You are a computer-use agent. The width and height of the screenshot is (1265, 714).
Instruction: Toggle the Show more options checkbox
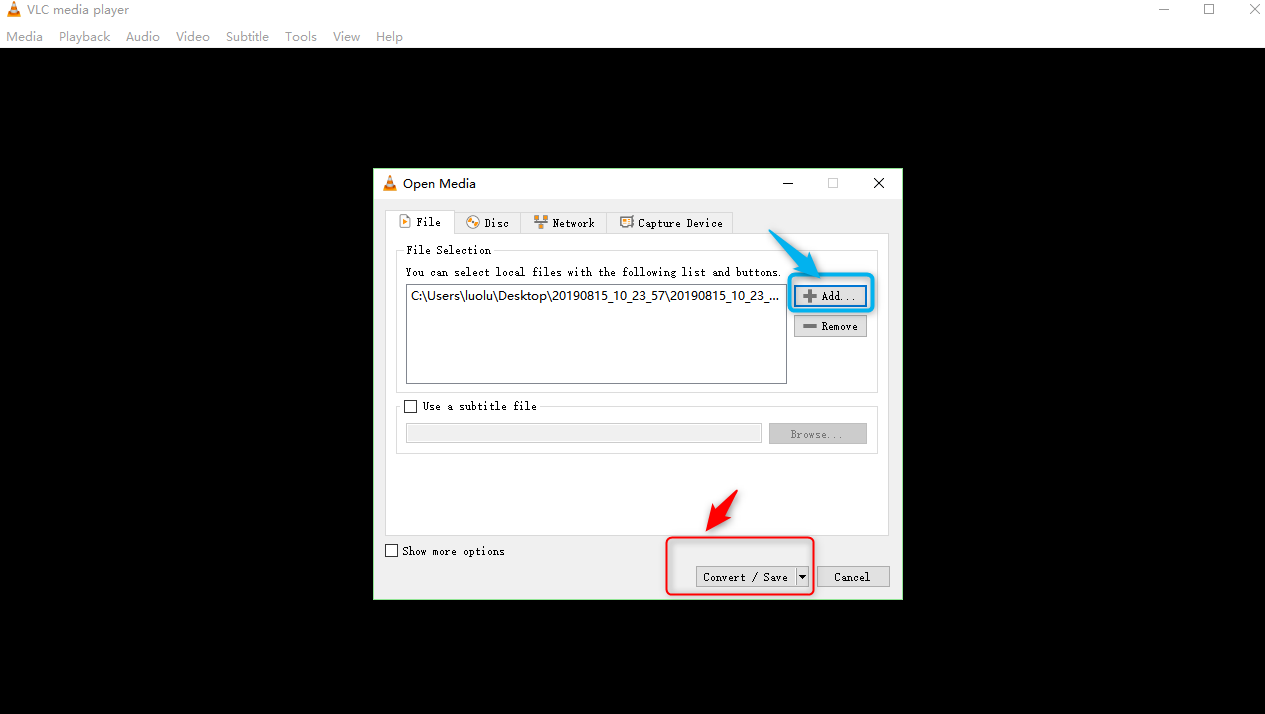(x=391, y=551)
